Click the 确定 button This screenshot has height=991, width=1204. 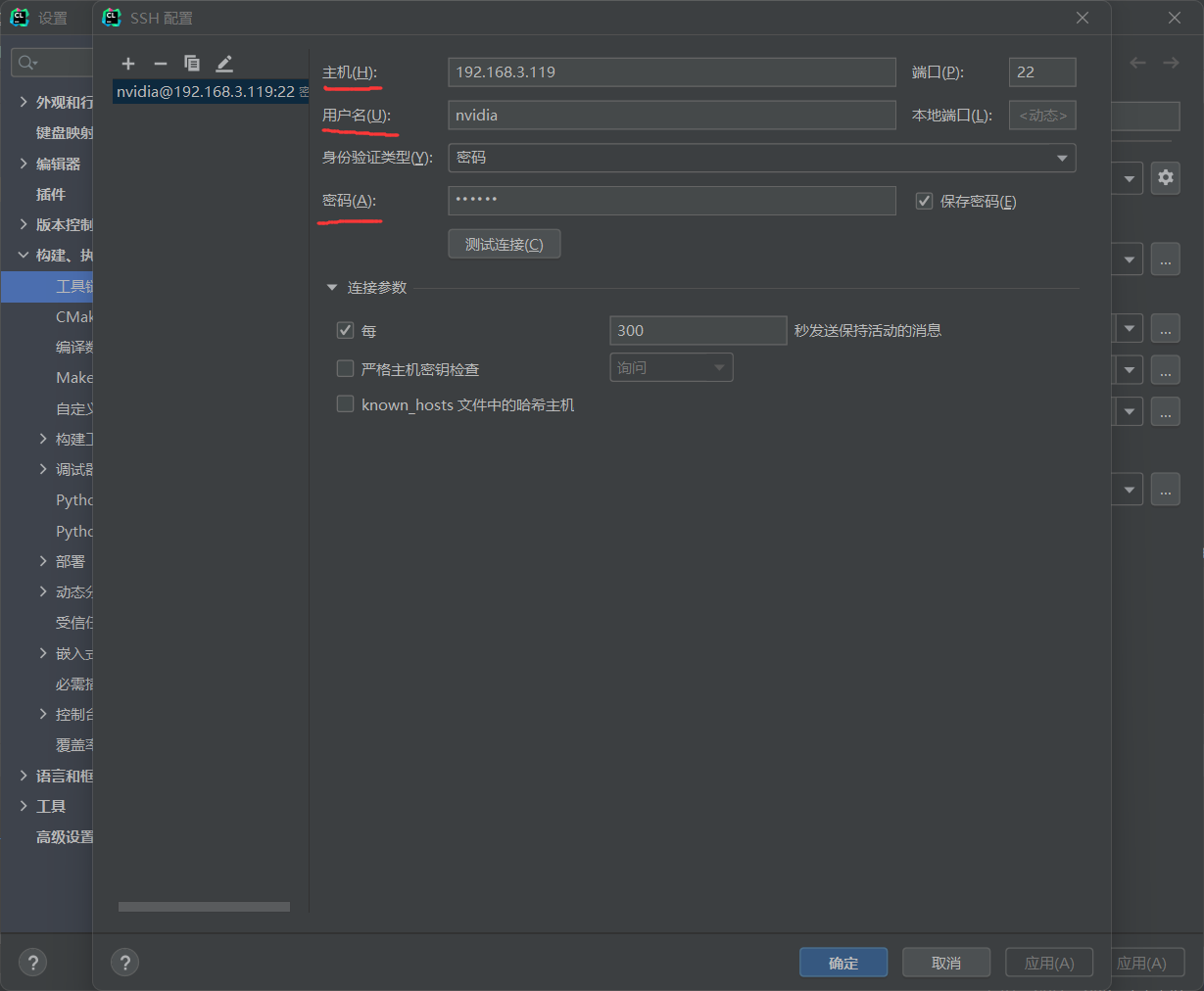click(843, 963)
